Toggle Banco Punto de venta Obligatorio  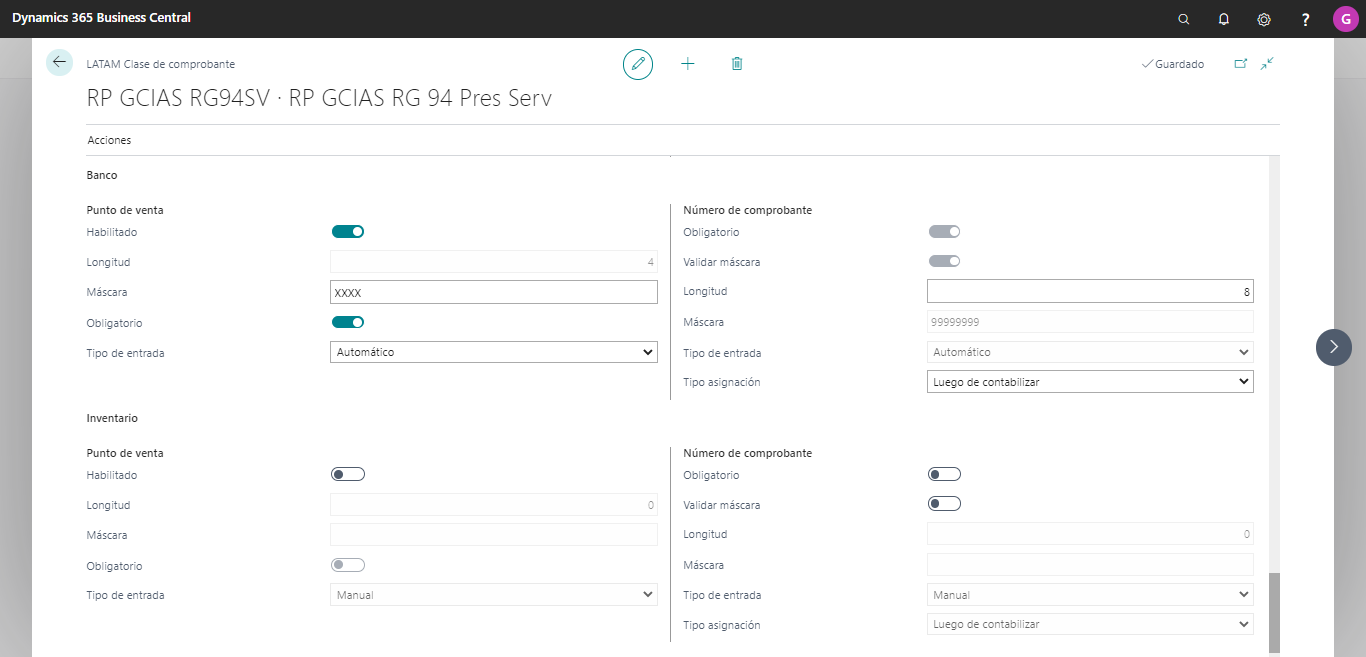coord(348,322)
